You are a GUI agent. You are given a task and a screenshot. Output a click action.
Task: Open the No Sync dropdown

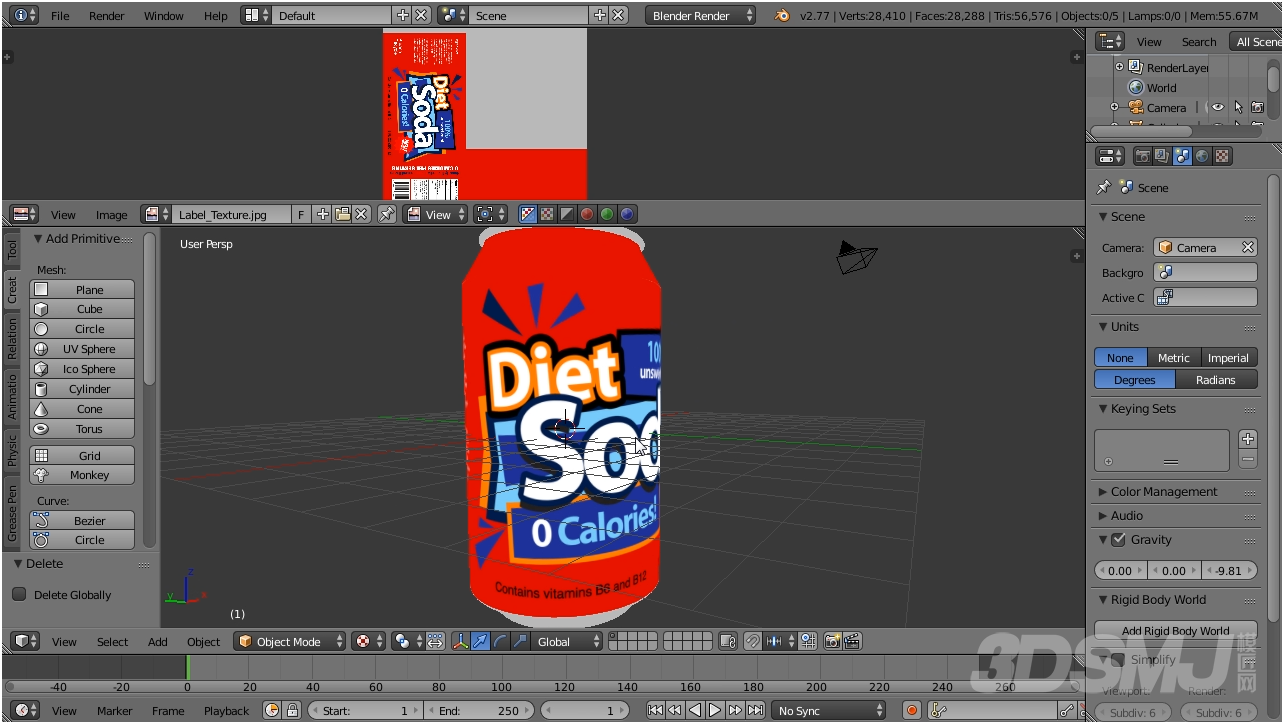click(x=829, y=710)
